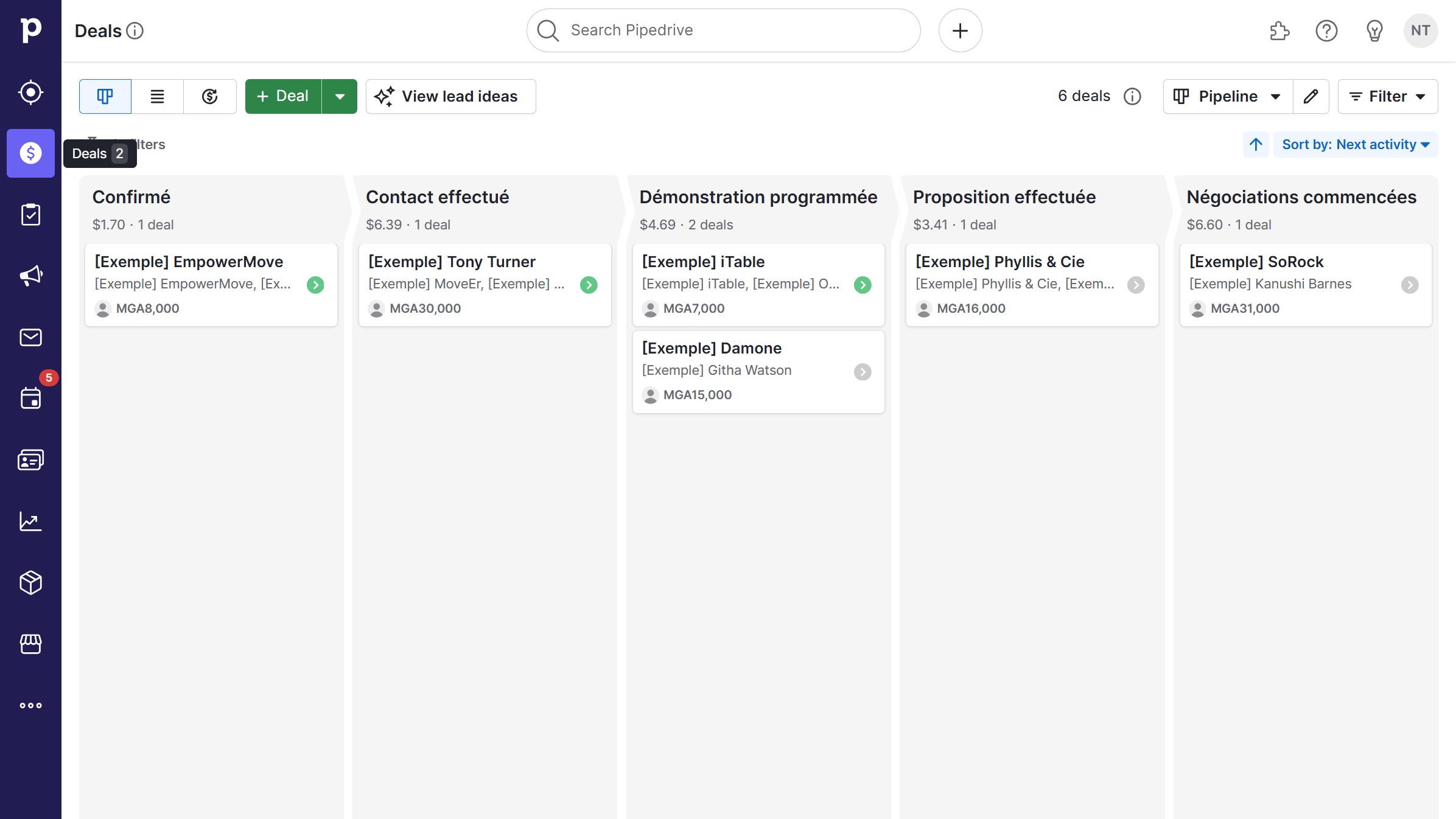This screenshot has height=819, width=1456.
Task: Open the Mail section in the sidebar
Action: (x=30, y=337)
